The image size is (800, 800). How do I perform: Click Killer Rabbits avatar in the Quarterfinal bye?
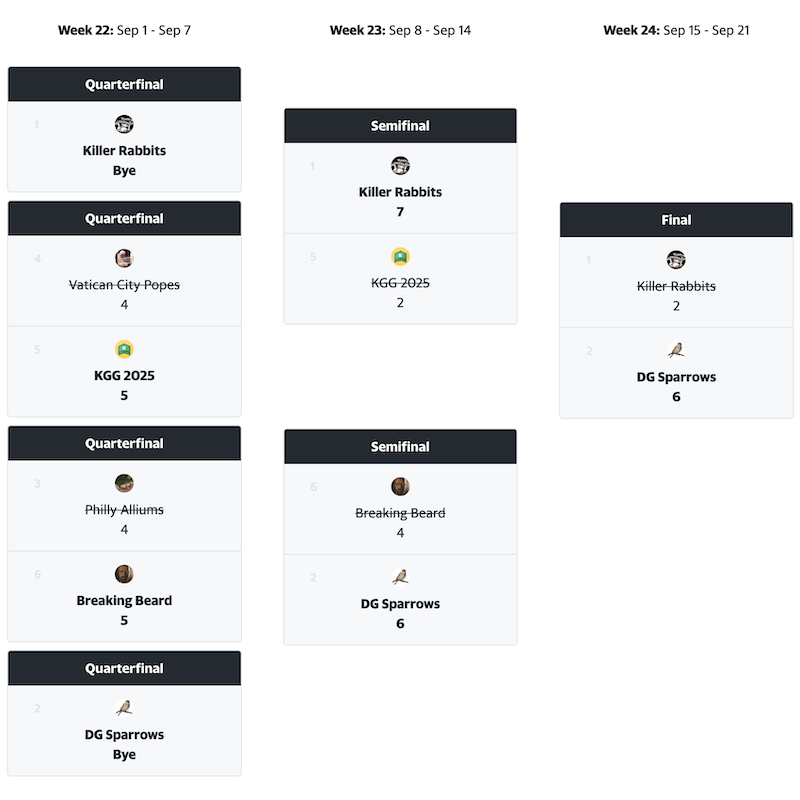pos(124,124)
